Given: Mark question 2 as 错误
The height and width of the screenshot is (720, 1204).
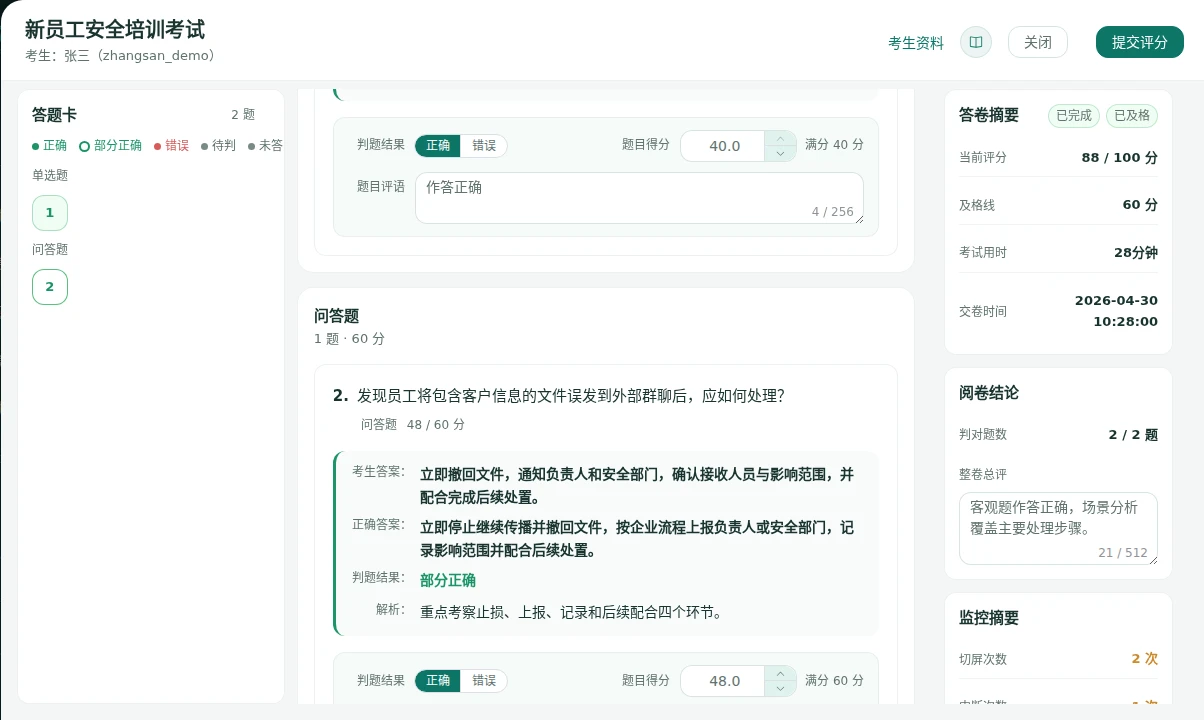Looking at the screenshot, I should click(x=484, y=681).
